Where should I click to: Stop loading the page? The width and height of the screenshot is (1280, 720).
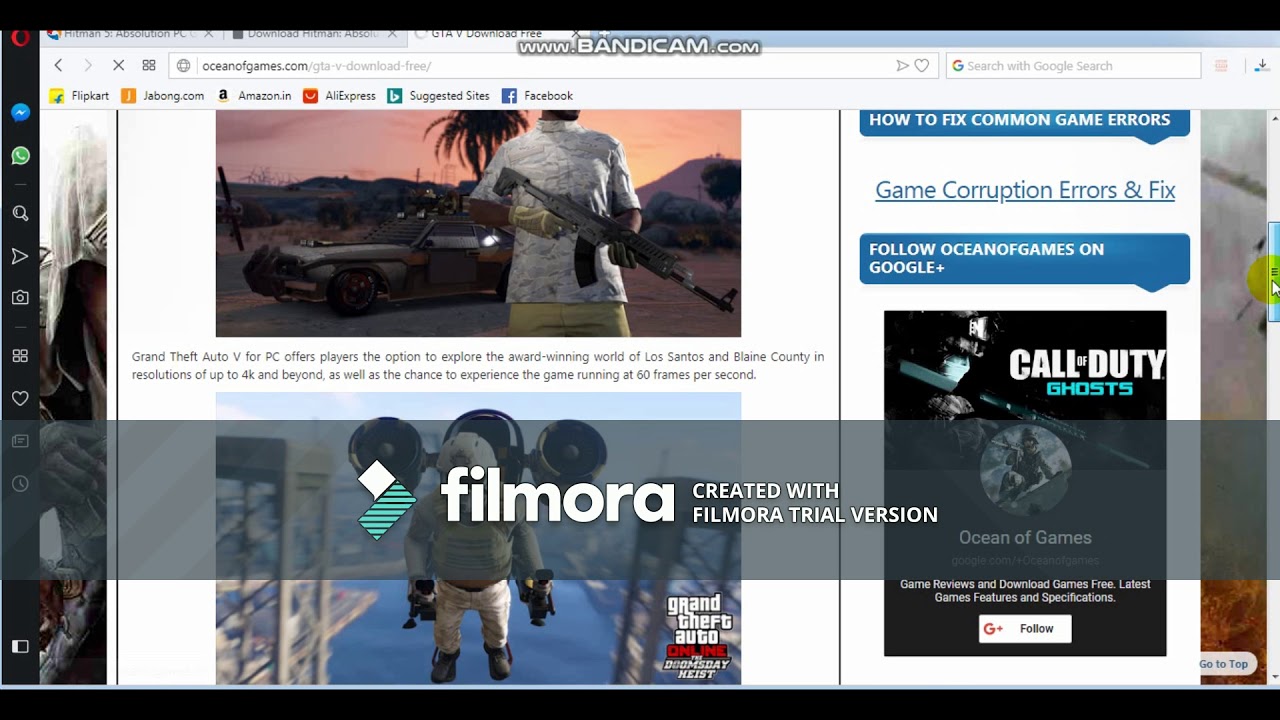pos(118,65)
